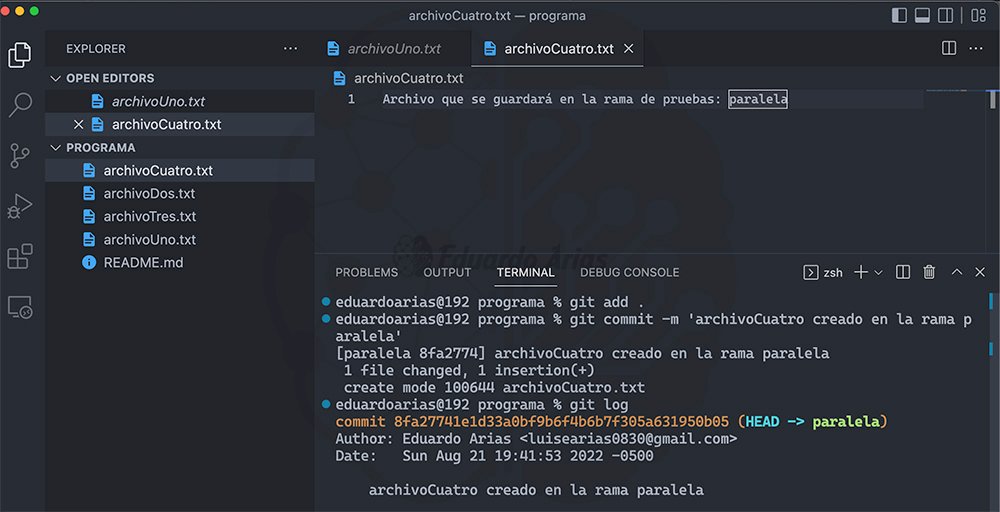Open the Remote Explorer icon
Viewport: 1000px width, 512px height.
pyautogui.click(x=19, y=307)
